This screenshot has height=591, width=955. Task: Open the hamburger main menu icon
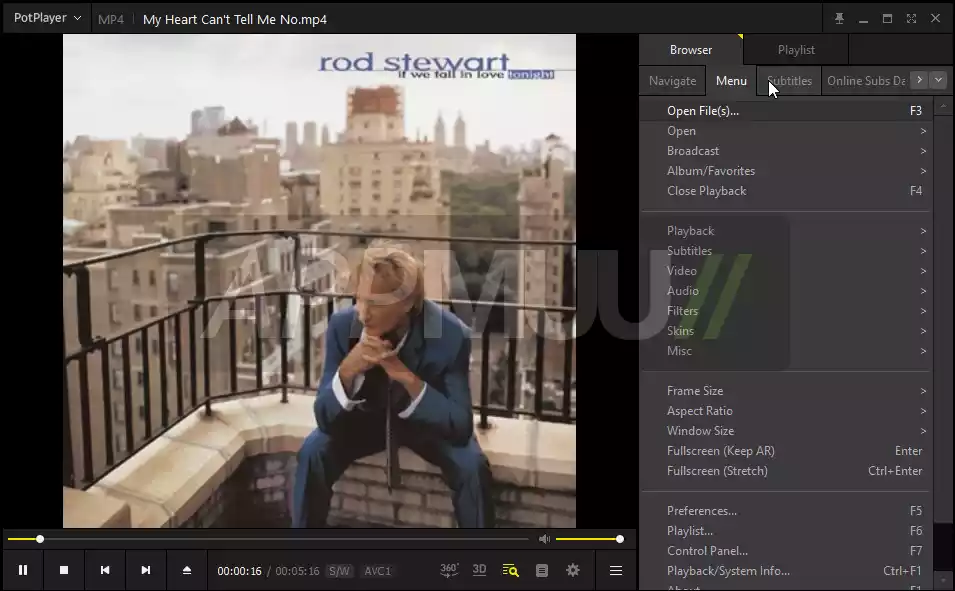point(616,570)
